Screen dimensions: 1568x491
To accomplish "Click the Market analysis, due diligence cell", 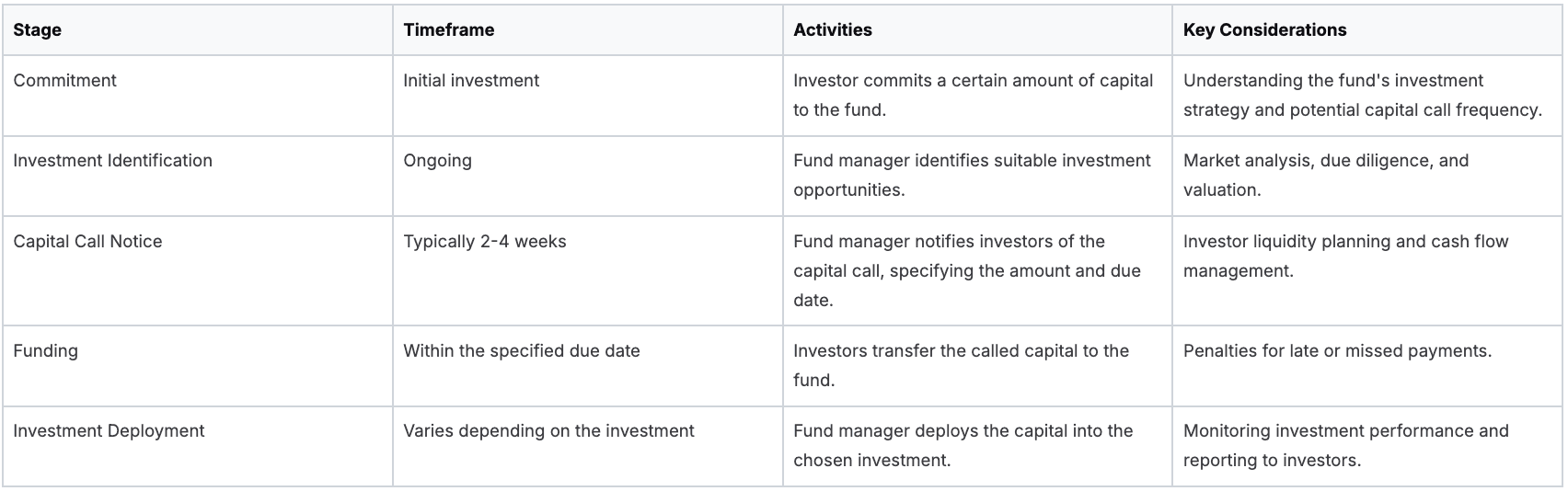I will pos(1325,175).
